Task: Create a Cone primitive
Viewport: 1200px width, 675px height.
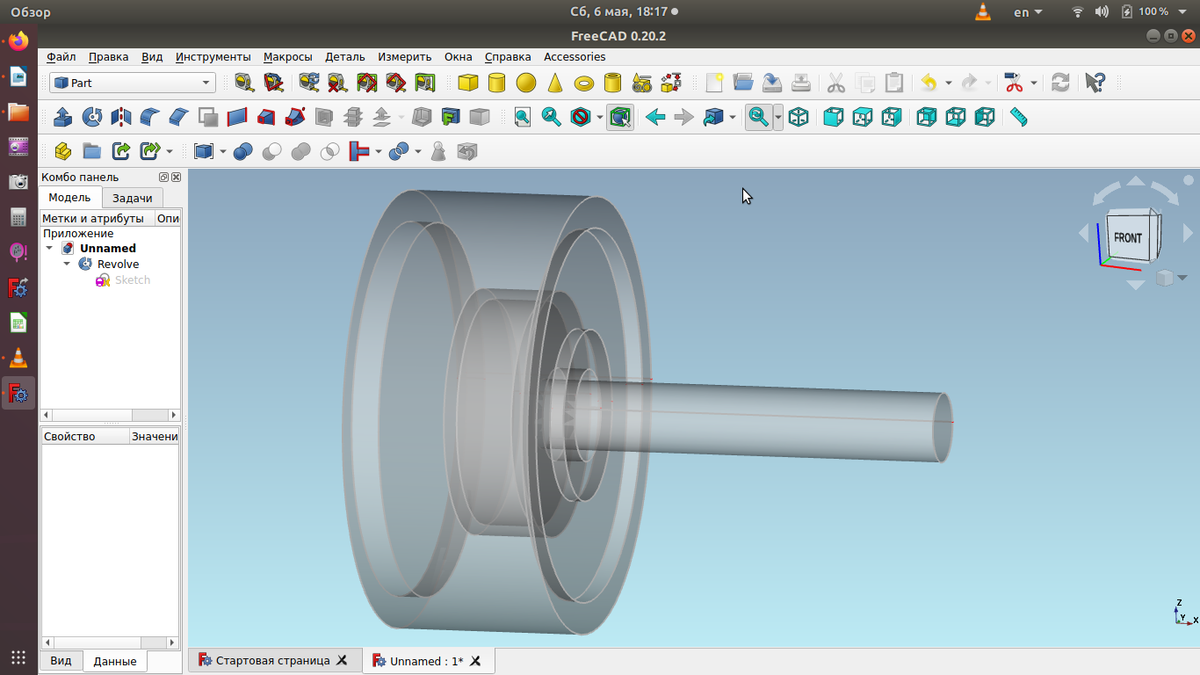Action: coord(555,83)
